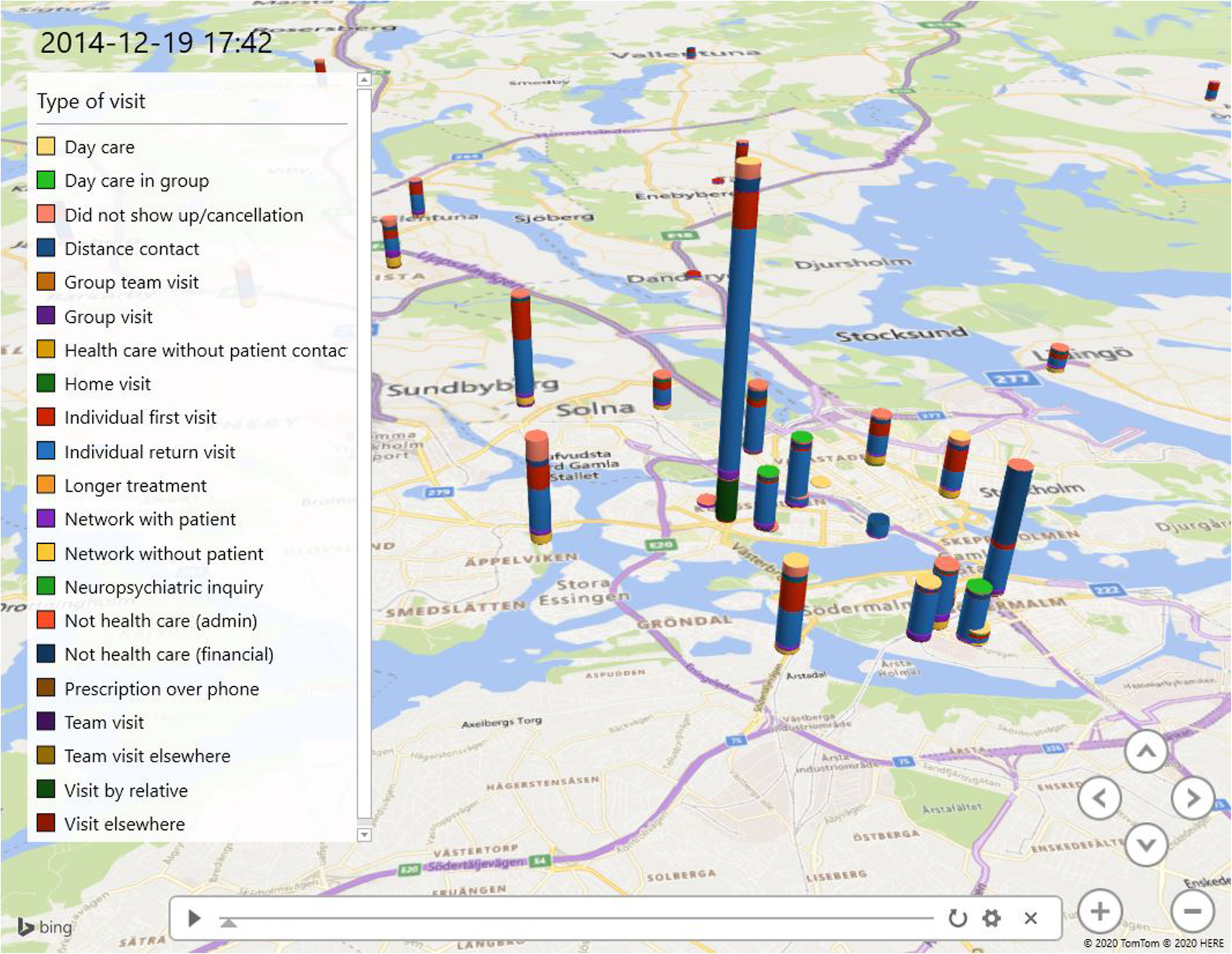Click the Stora Essingen map label

584,591
